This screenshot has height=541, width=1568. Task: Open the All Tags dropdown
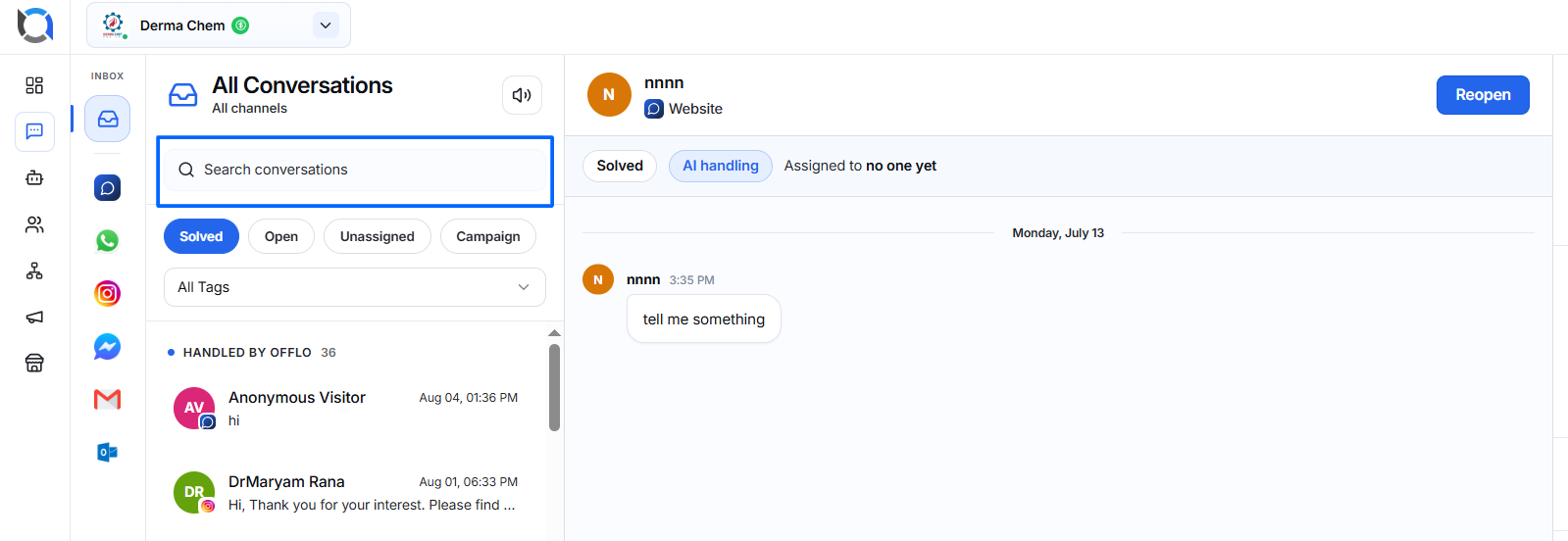354,287
